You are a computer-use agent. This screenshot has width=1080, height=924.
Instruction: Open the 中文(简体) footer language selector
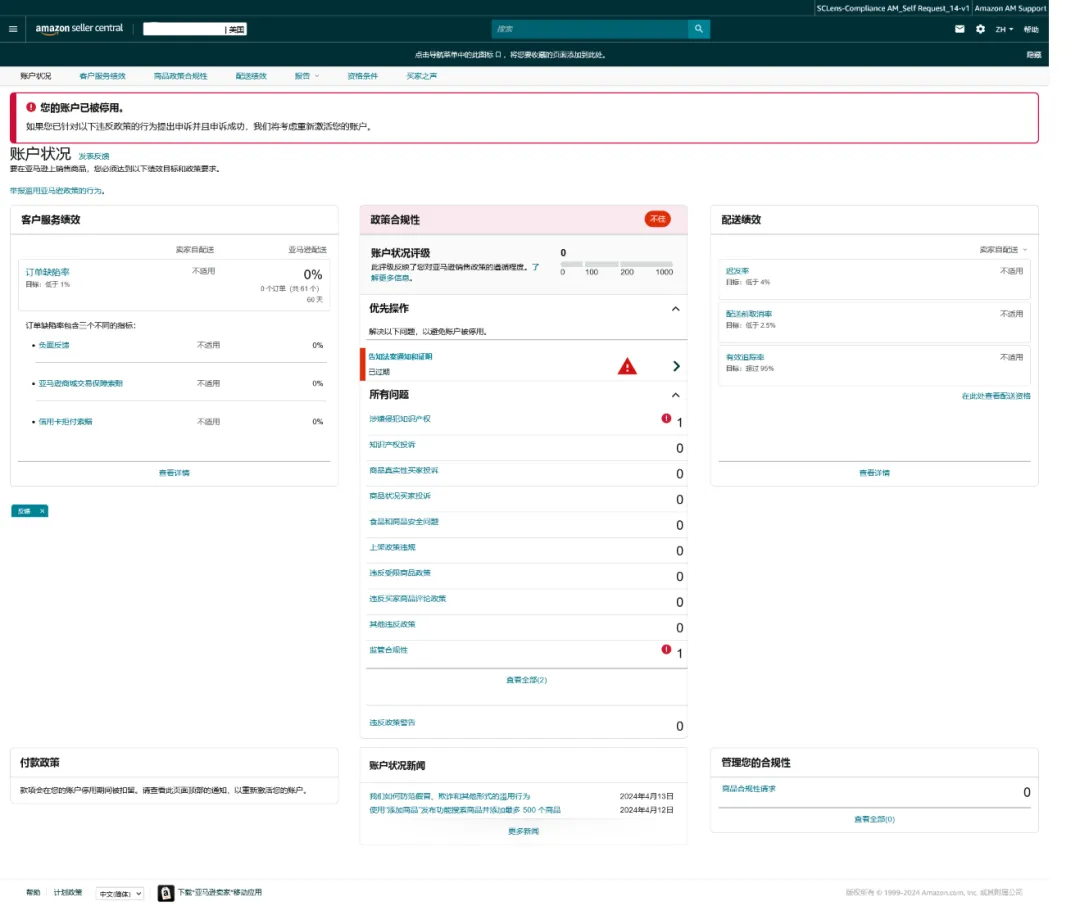120,893
